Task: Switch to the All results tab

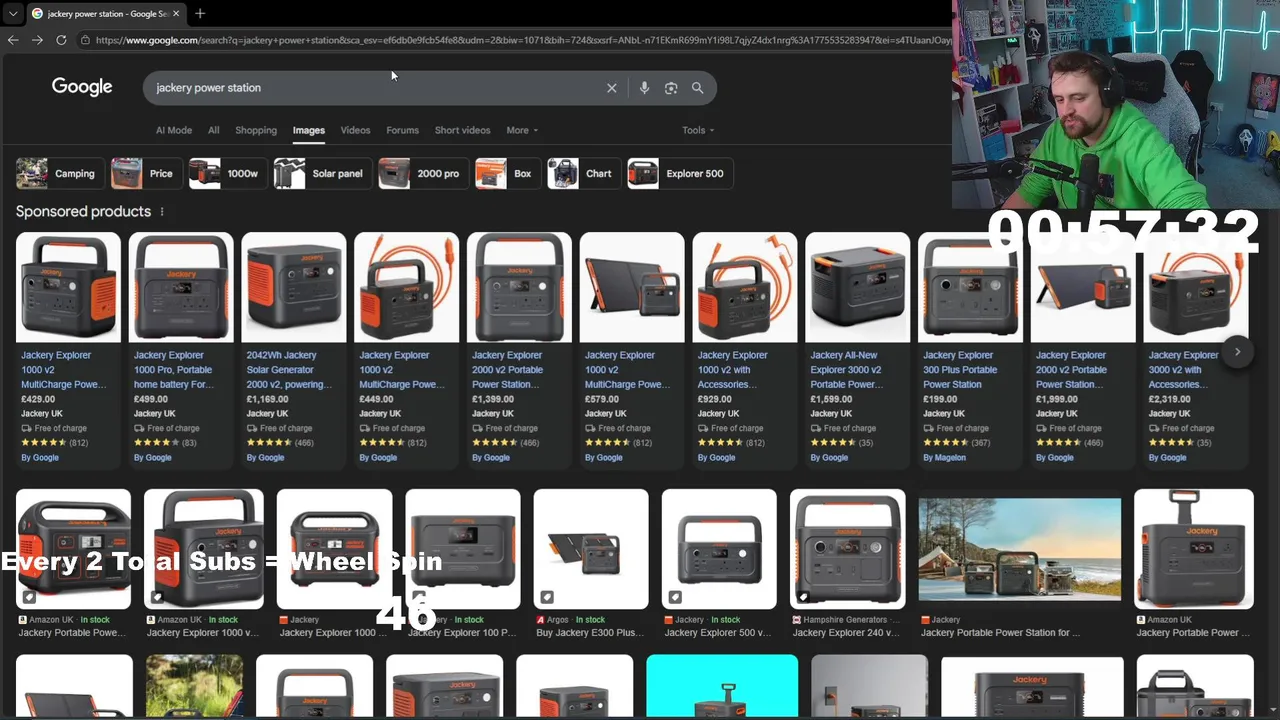Action: point(213,130)
